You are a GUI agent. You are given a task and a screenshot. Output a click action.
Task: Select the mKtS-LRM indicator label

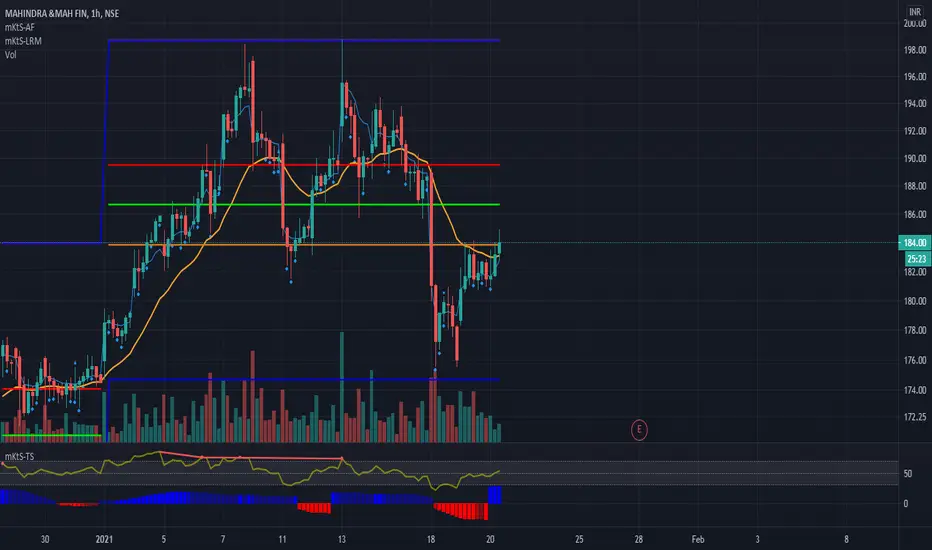[23, 41]
